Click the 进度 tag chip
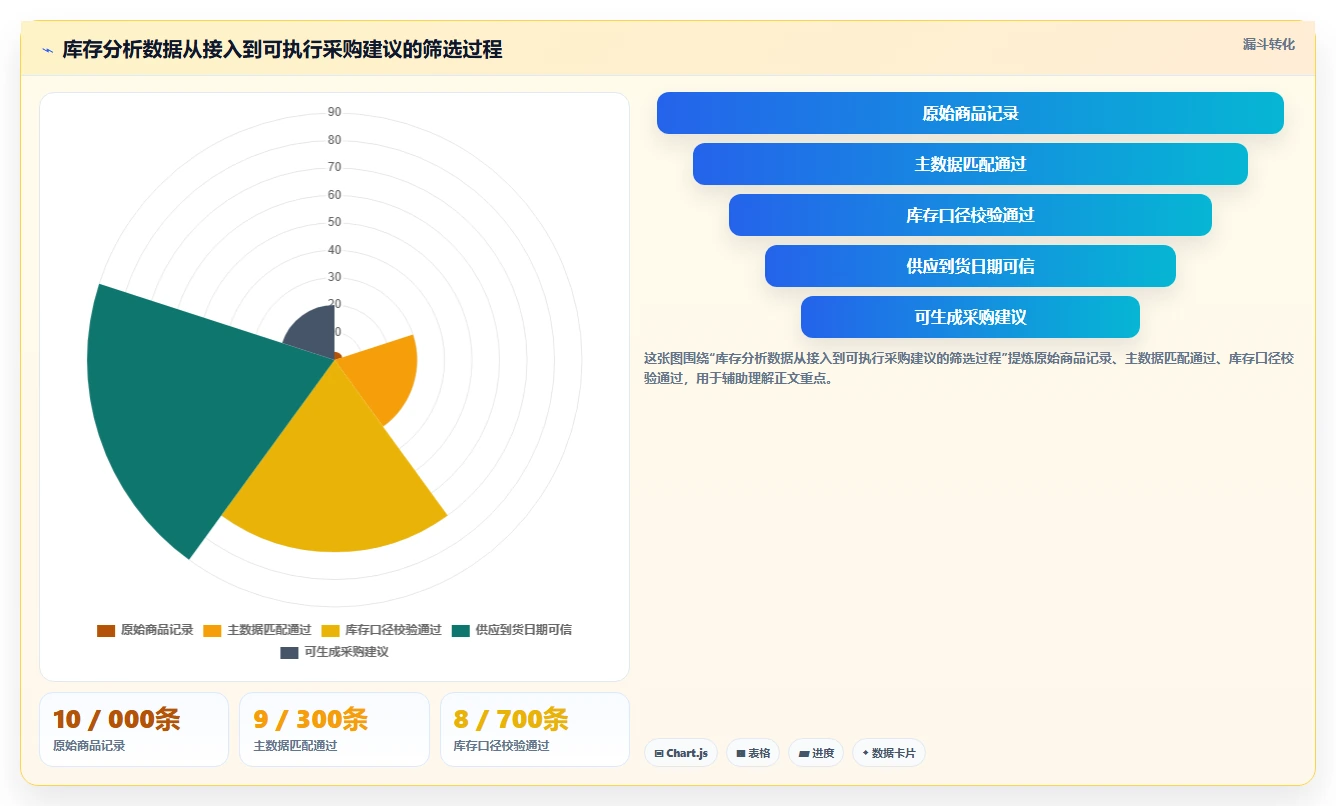Screen dimensions: 1336x806 coord(816,753)
